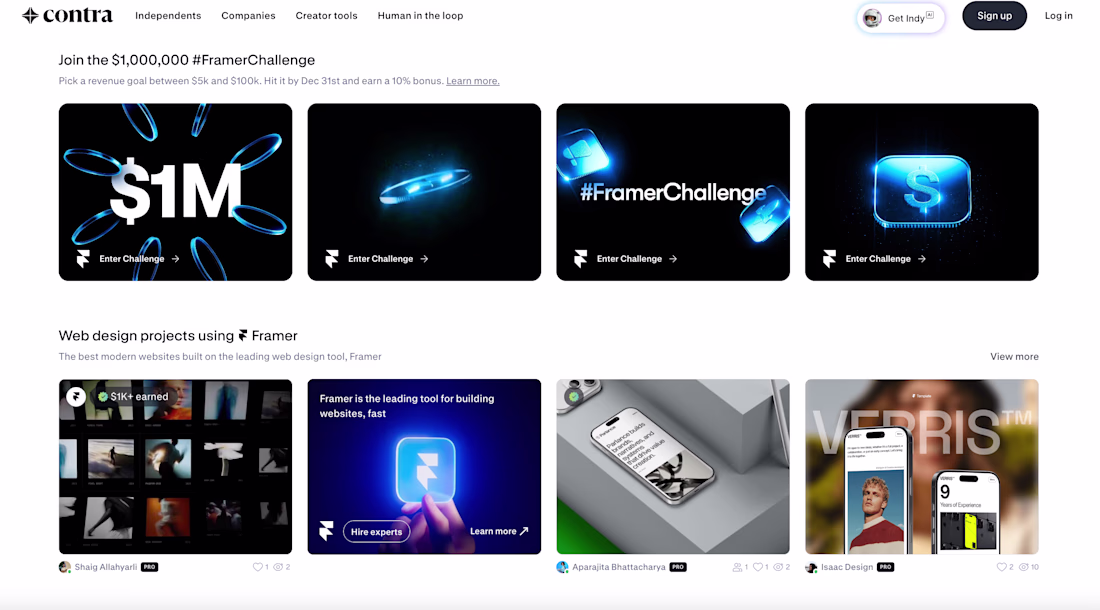Open the Companies menu
This screenshot has height=610, width=1100.
point(248,15)
